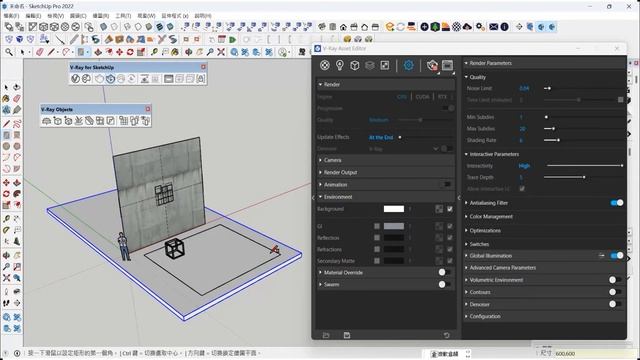Select the Zoom Extents tool in top toolbar
640x360 pixels.
pos(221,52)
